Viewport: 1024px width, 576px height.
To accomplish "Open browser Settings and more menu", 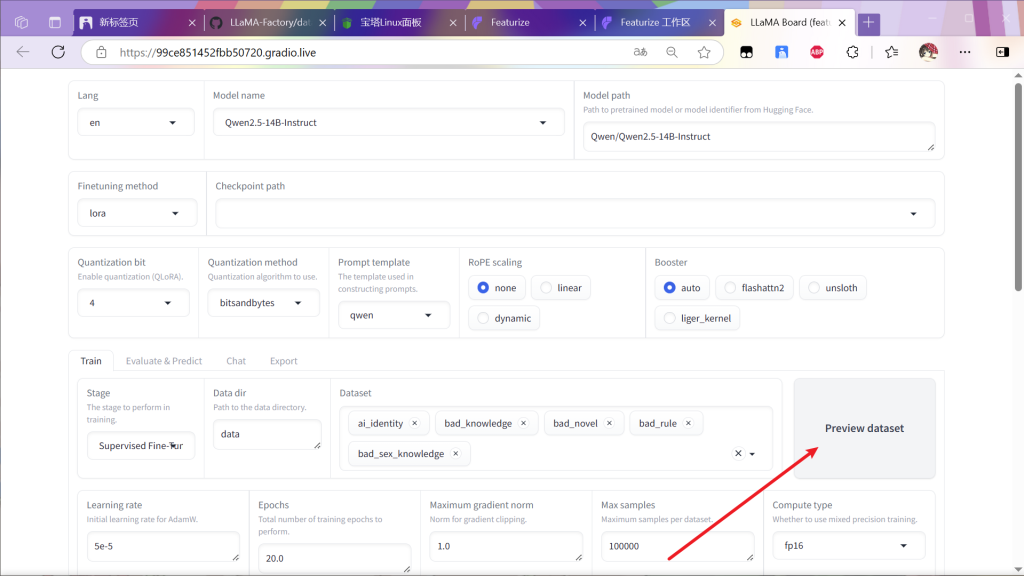I will pos(965,52).
